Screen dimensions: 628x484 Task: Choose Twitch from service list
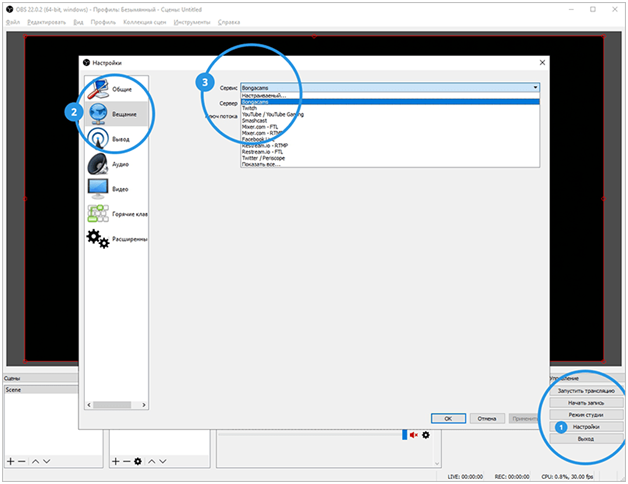[x=390, y=108]
